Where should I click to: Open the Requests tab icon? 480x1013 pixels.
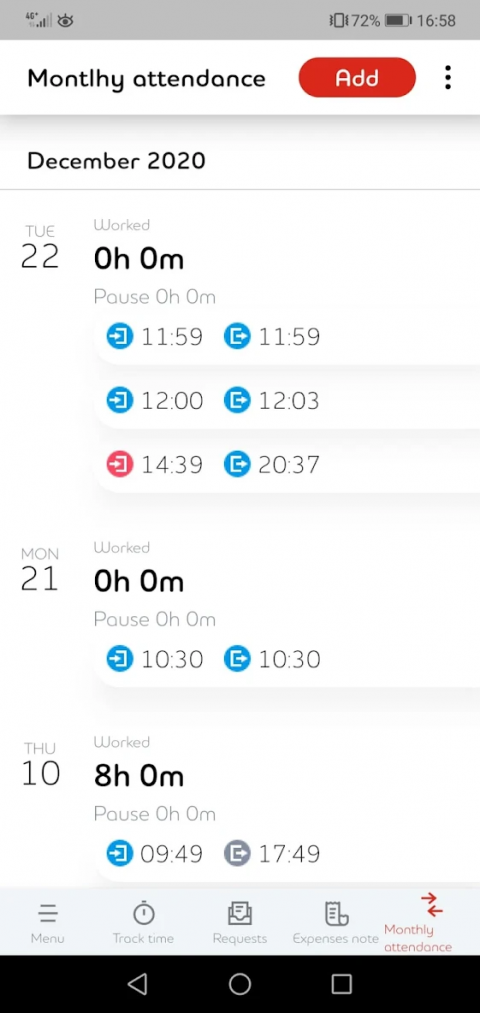[240, 913]
